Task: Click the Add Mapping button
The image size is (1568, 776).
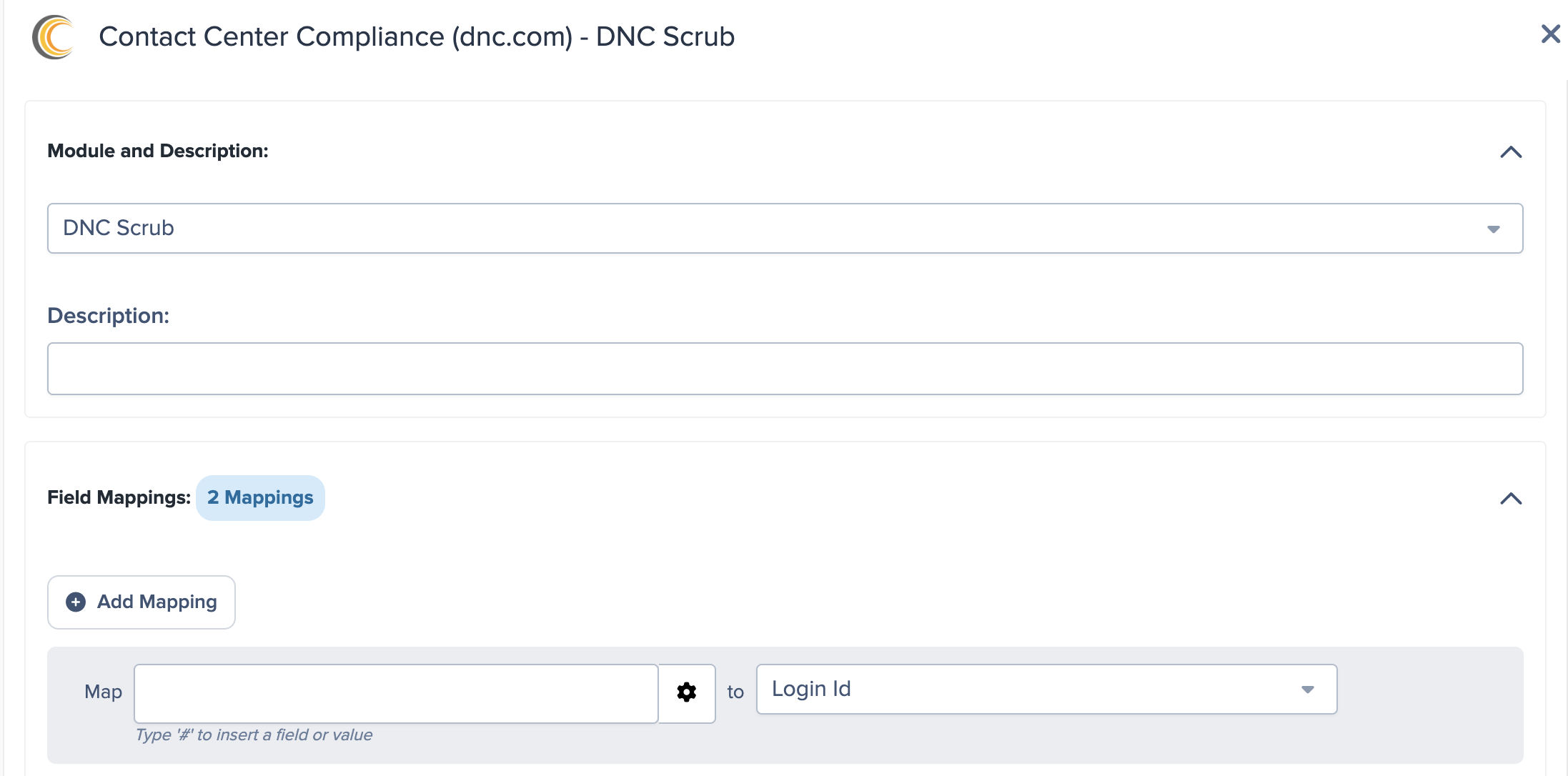Action: (142, 602)
